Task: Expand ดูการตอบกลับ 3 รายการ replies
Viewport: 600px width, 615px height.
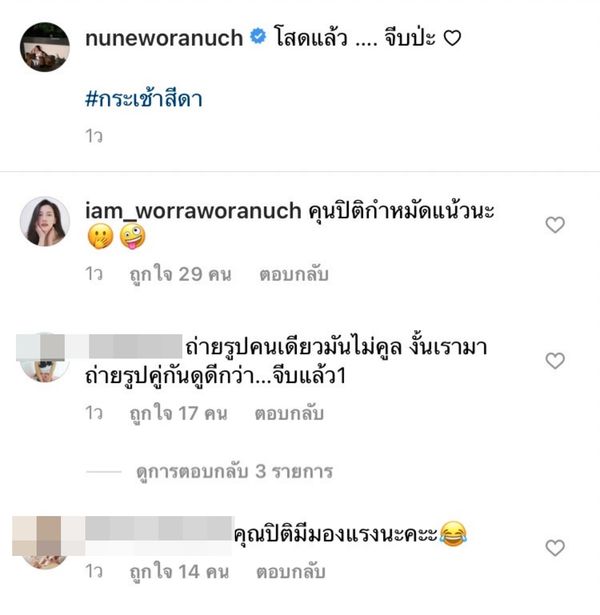Action: coord(235,471)
